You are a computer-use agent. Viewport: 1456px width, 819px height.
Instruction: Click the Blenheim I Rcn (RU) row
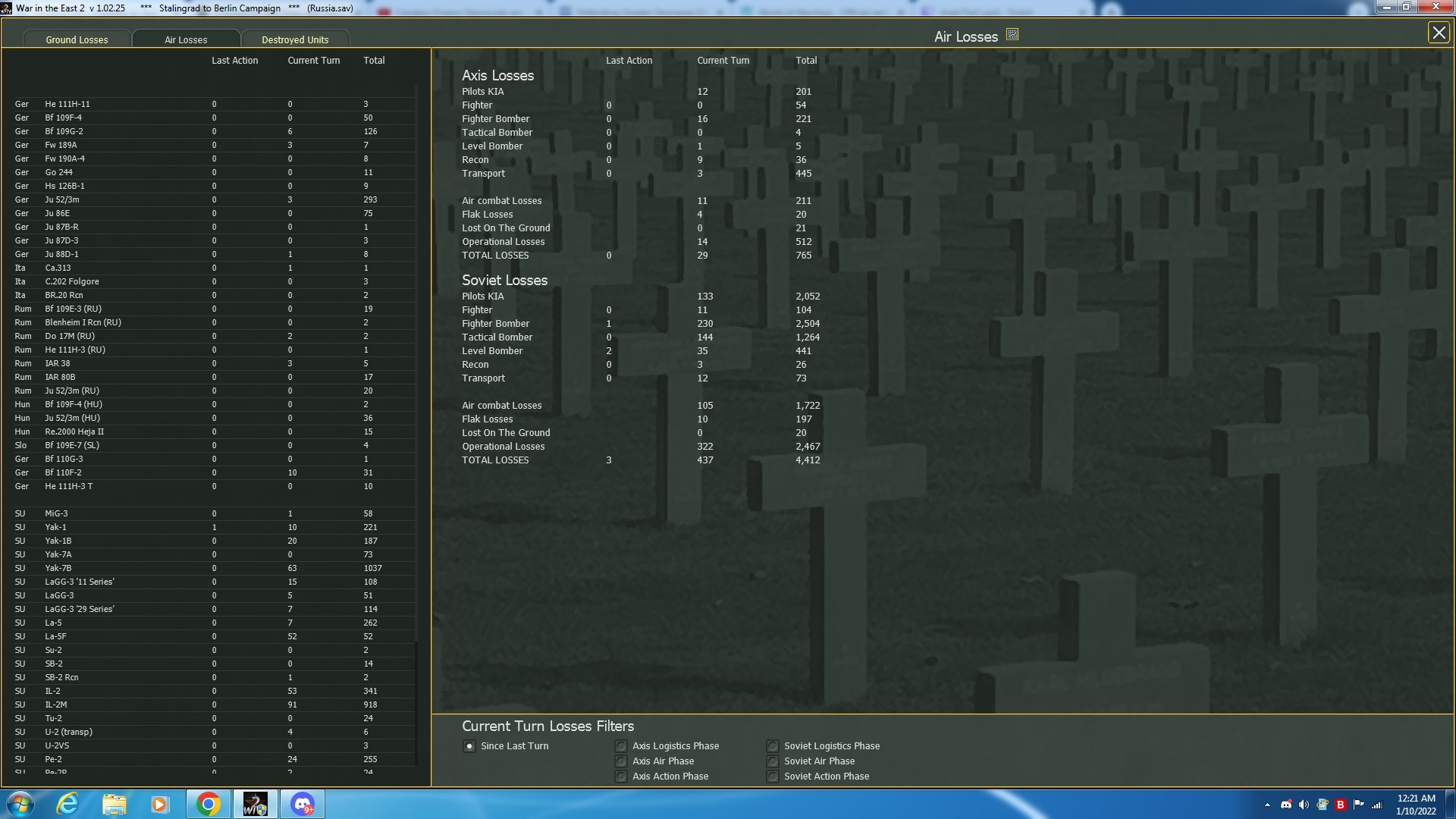click(214, 322)
